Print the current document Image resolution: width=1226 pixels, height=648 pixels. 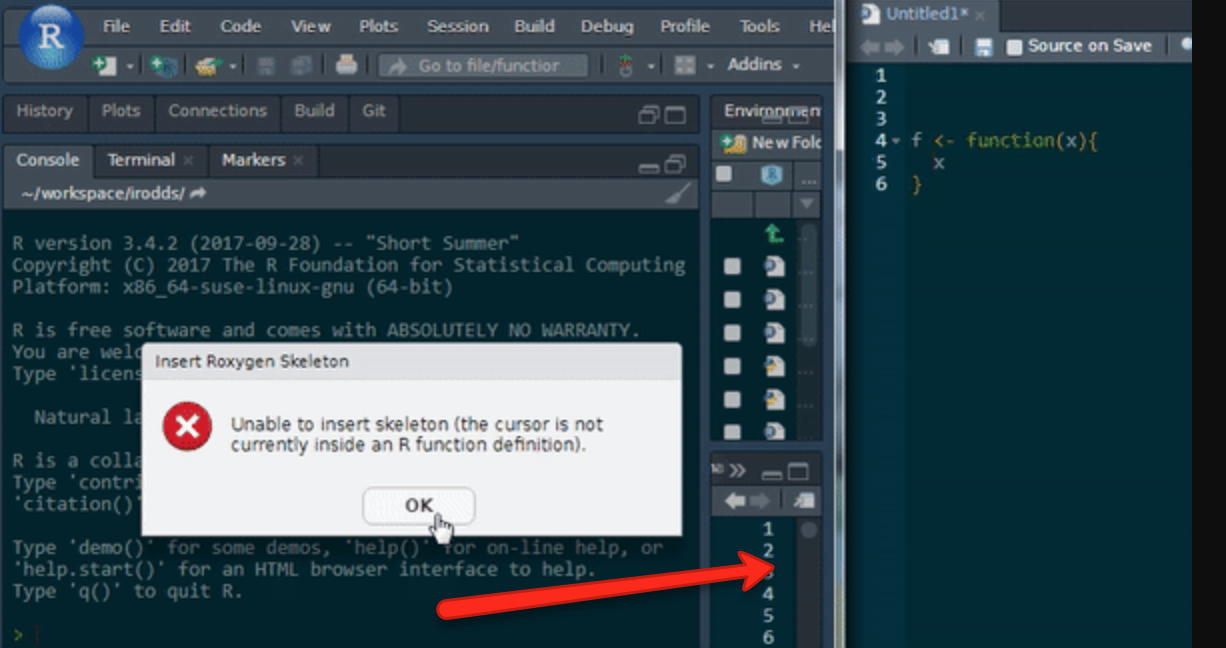click(x=347, y=63)
